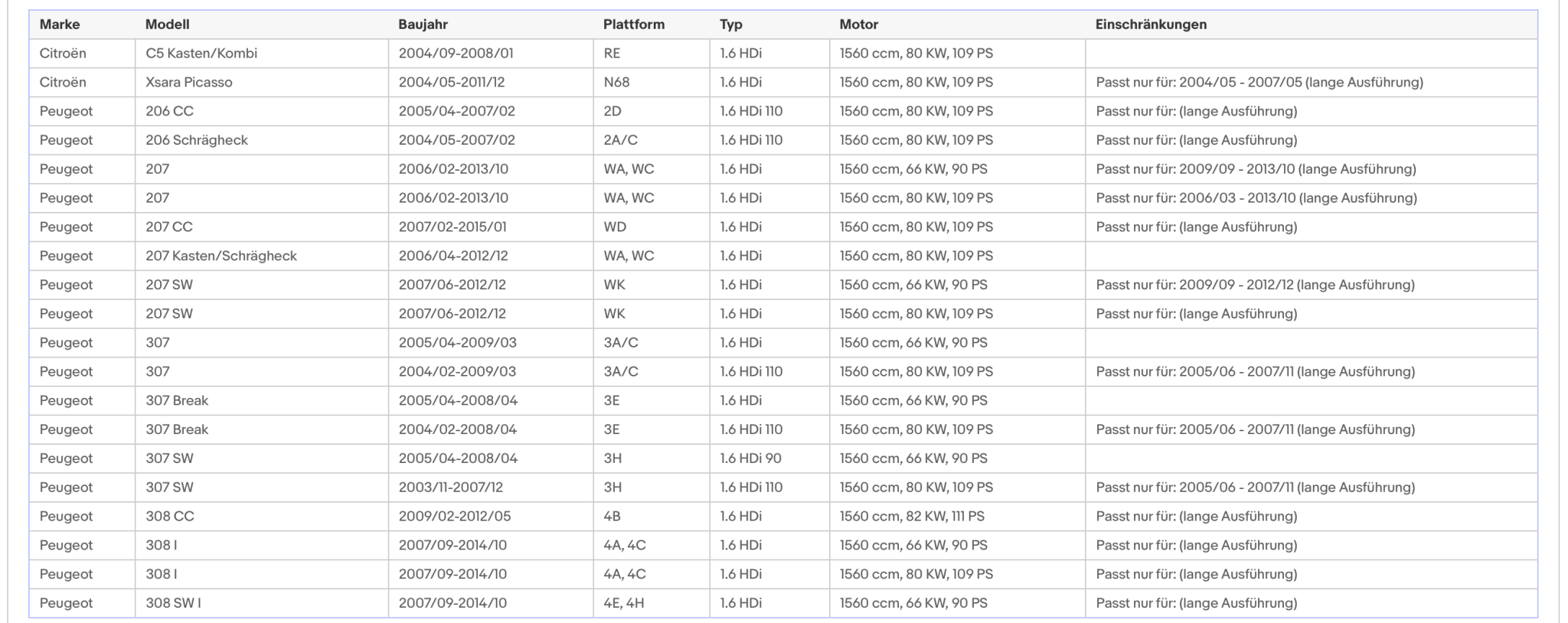This screenshot has height=623, width=1568.
Task: Click the 207 CC model cell
Action: pyautogui.click(x=262, y=227)
